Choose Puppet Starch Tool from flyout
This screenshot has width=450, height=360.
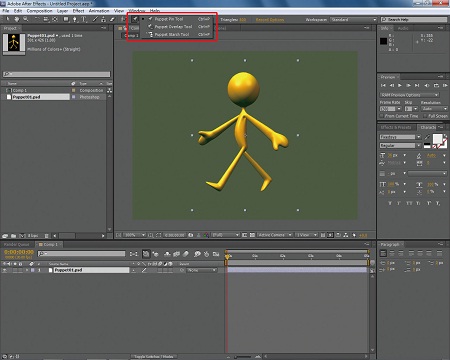click(172, 34)
